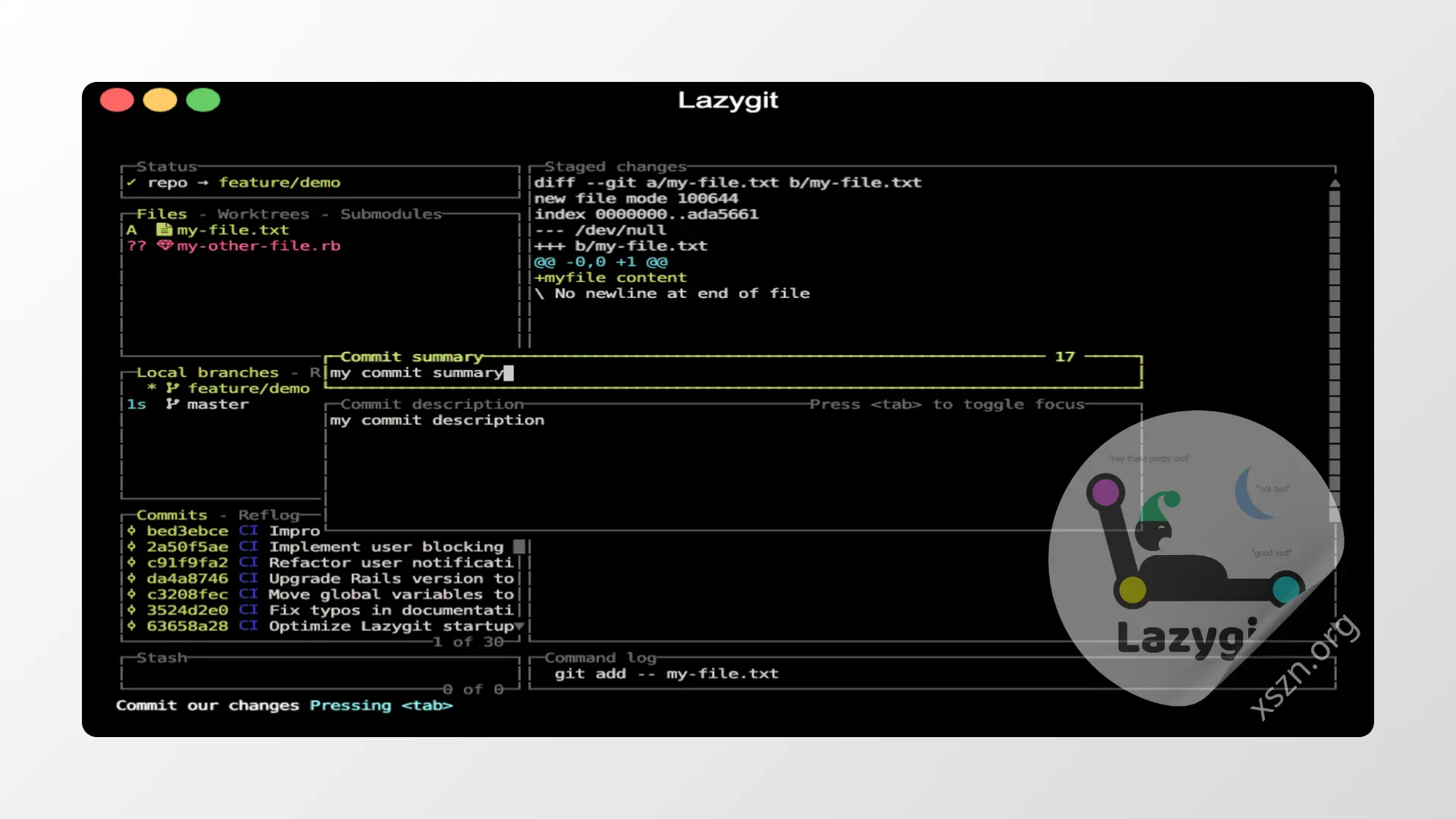Click the yellow minimize window button
The height and width of the screenshot is (819, 1456).
[x=160, y=100]
